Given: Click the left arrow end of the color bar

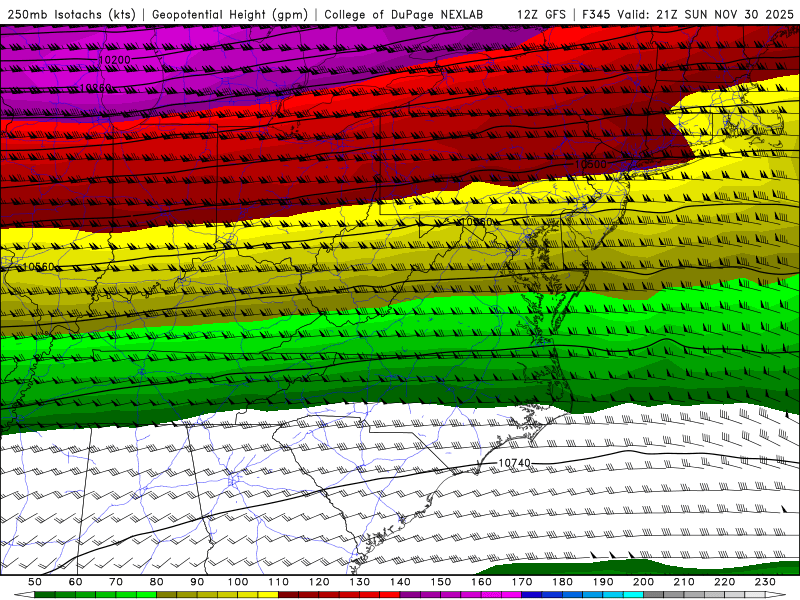Looking at the screenshot, I should click(24, 595).
